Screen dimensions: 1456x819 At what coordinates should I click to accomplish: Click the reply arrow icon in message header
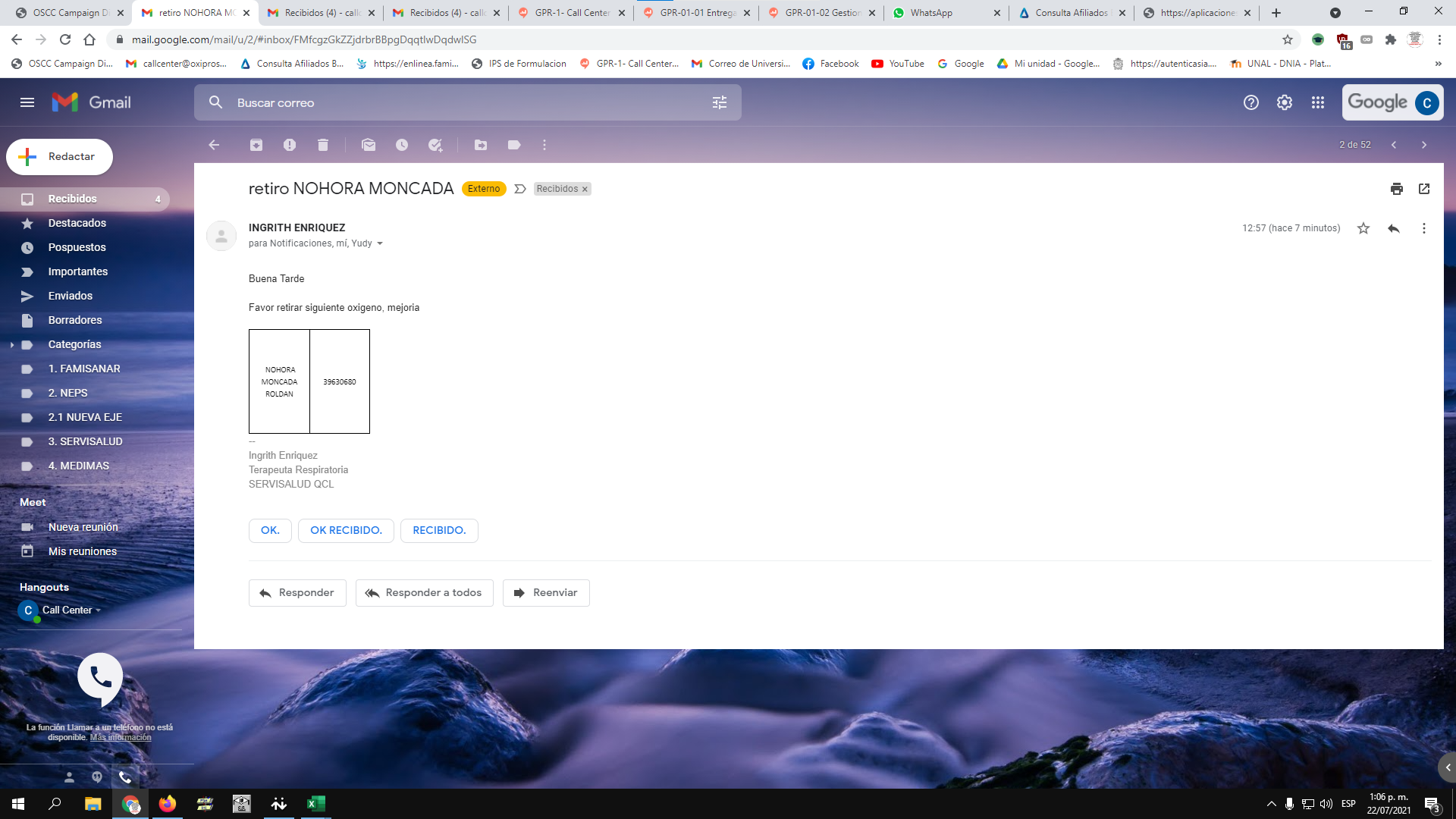tap(1394, 228)
